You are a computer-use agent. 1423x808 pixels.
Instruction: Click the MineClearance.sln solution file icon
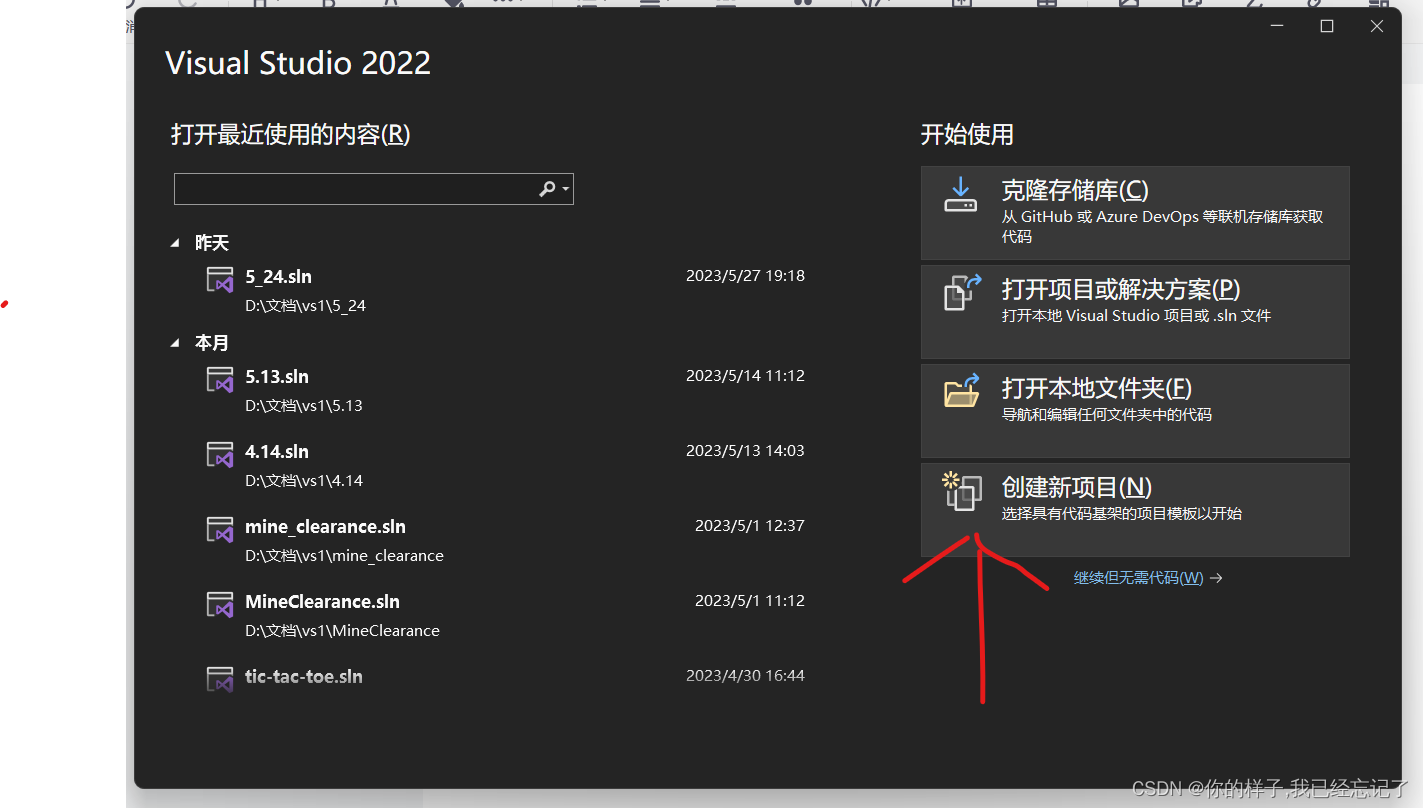pos(220,604)
